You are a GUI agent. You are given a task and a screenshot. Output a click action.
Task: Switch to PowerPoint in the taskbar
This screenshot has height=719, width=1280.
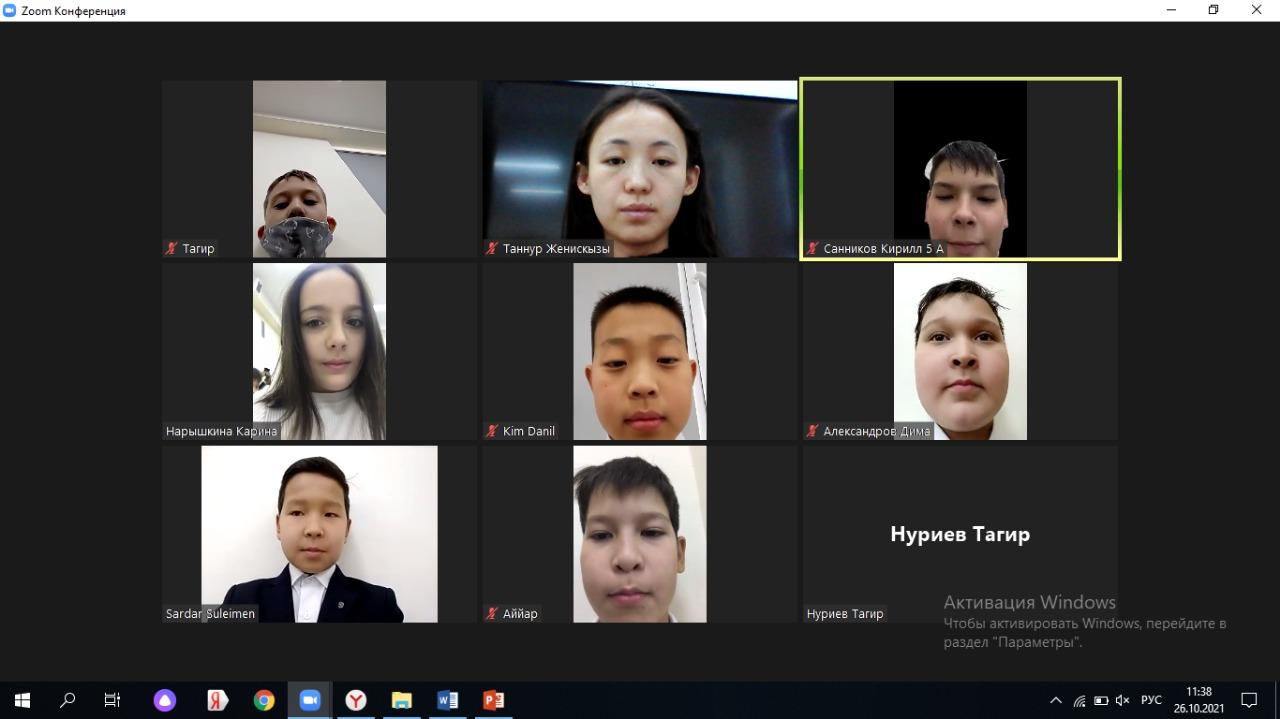pyautogui.click(x=493, y=700)
